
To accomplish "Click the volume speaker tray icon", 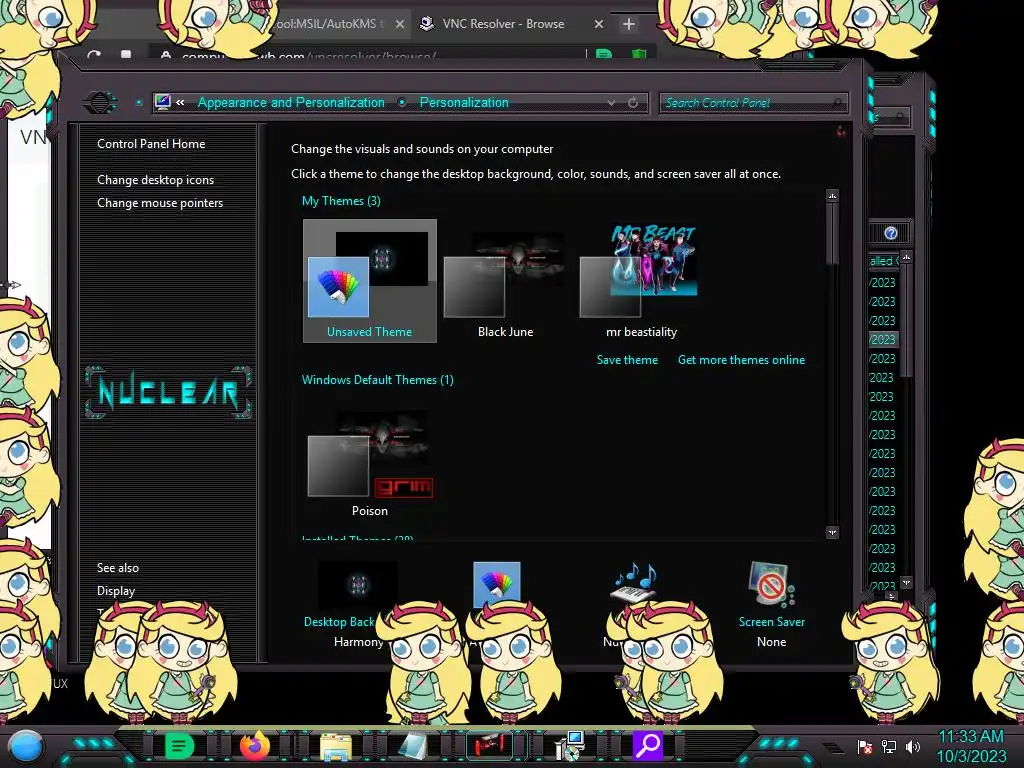I will point(913,747).
